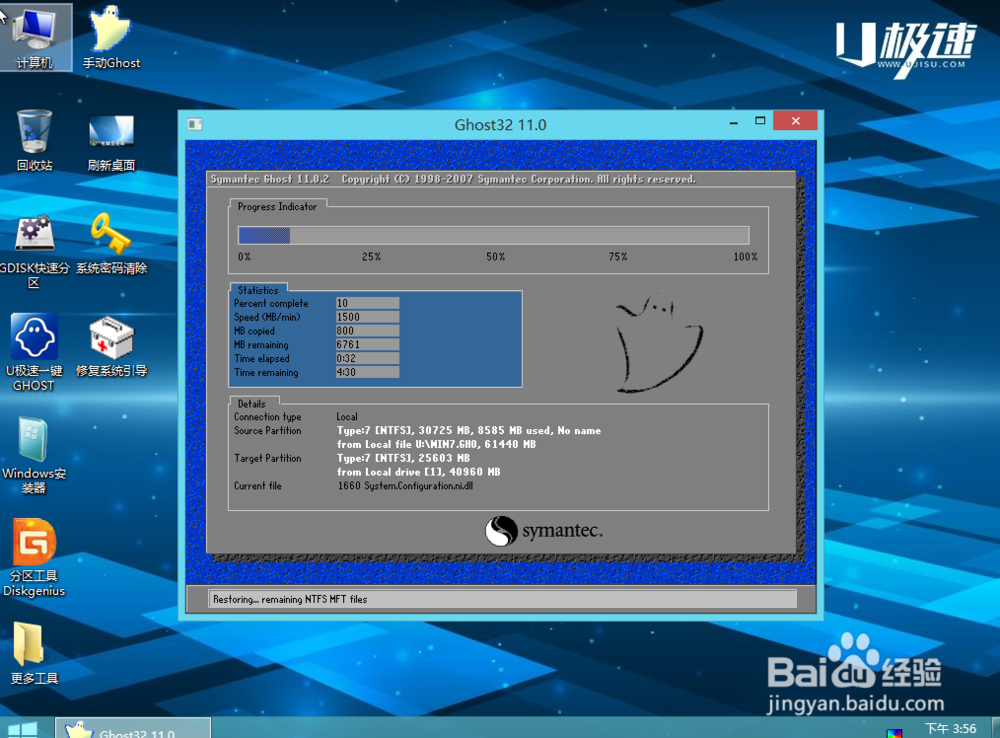The width and height of the screenshot is (1000, 738).
Task: Click the Time remaining value 4:30
Action: point(367,372)
